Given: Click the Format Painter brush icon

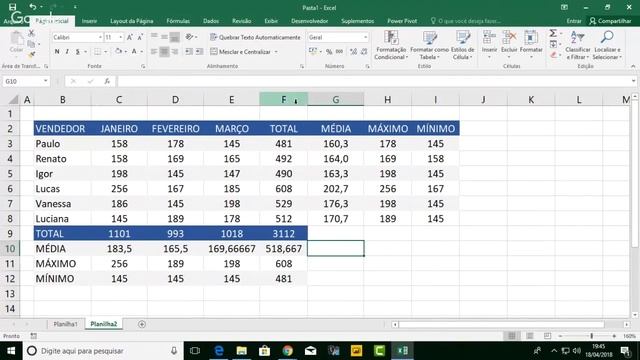Looking at the screenshot, I should coord(31,54).
